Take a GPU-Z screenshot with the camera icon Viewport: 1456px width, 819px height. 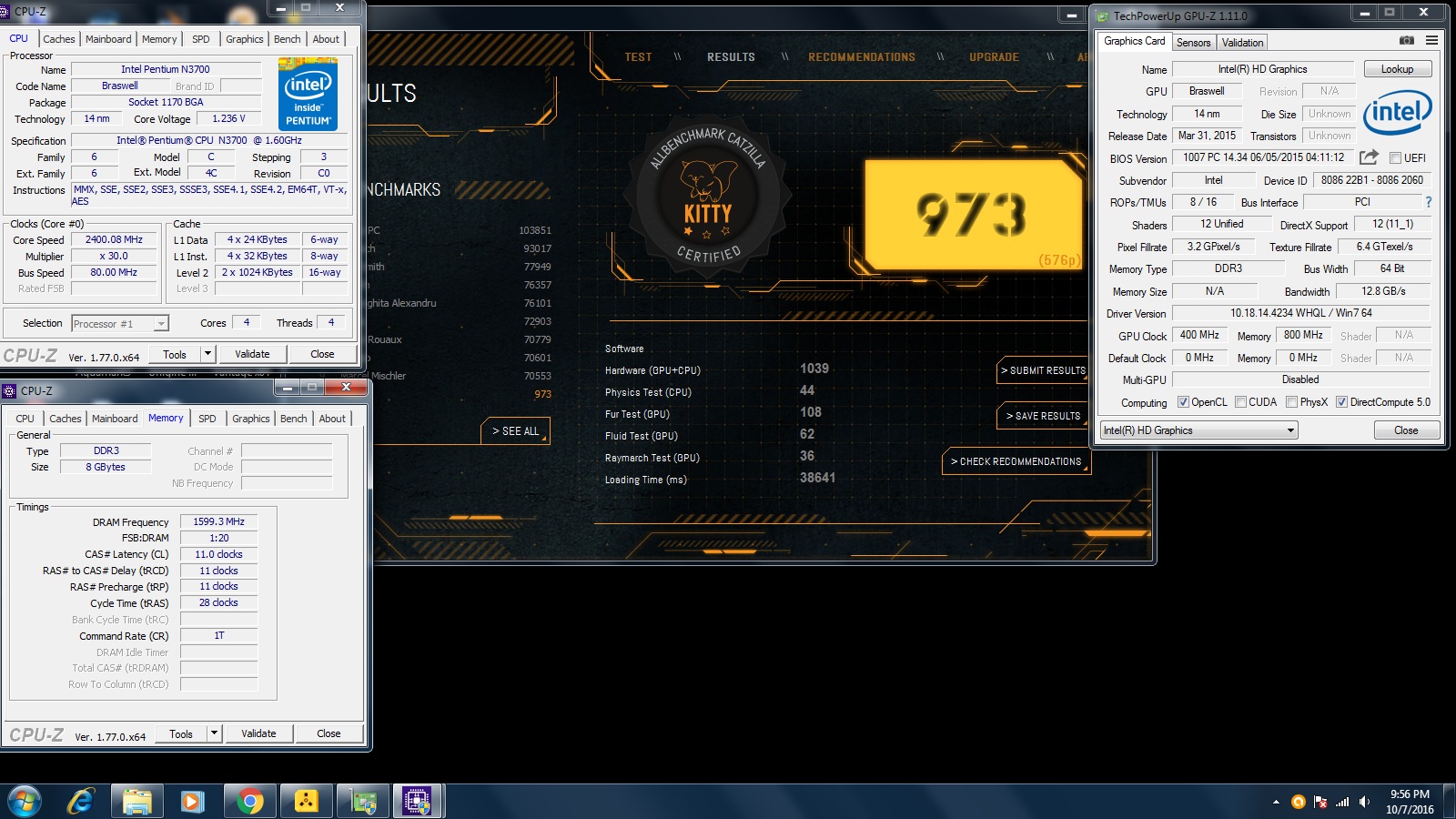pos(1406,41)
